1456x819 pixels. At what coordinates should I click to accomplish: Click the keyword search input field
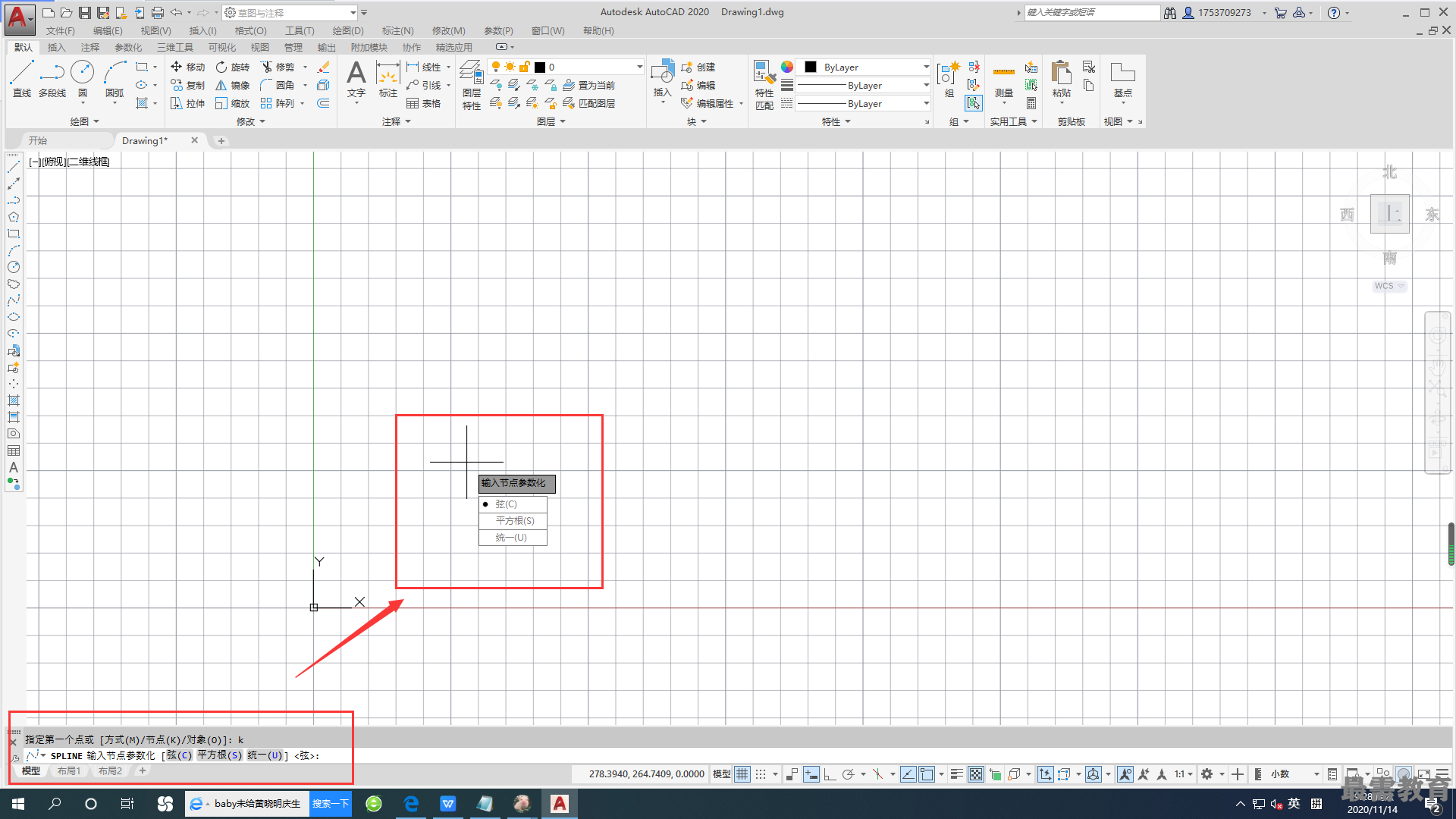[1092, 12]
